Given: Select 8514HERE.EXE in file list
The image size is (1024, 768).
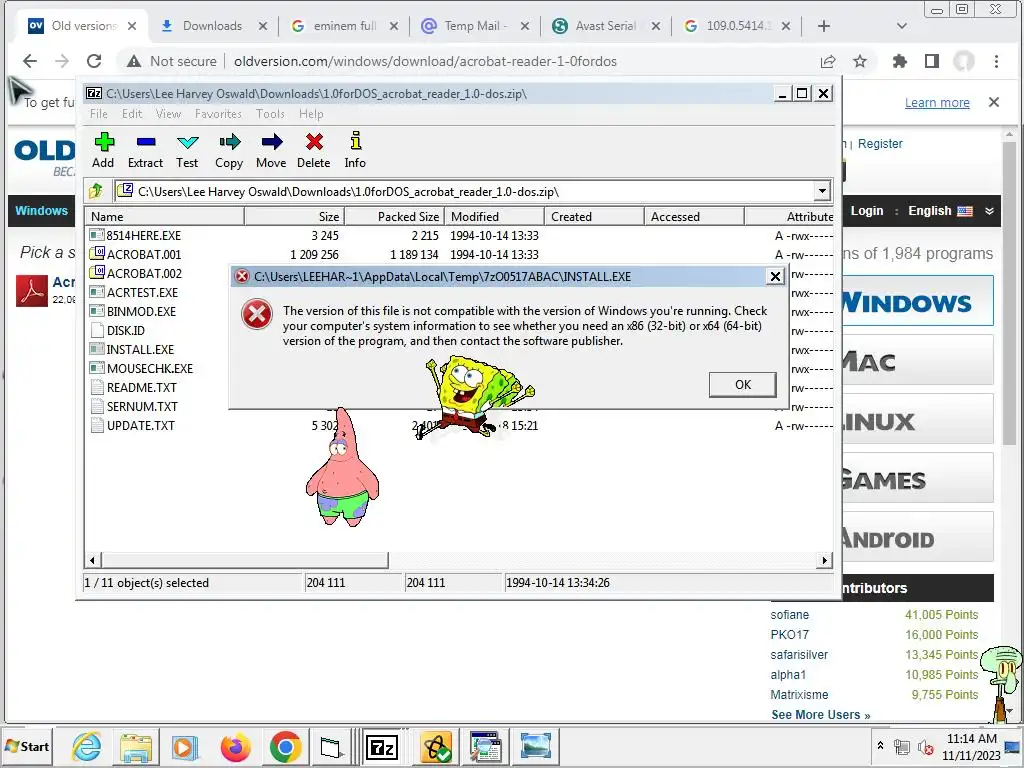Looking at the screenshot, I should (144, 235).
